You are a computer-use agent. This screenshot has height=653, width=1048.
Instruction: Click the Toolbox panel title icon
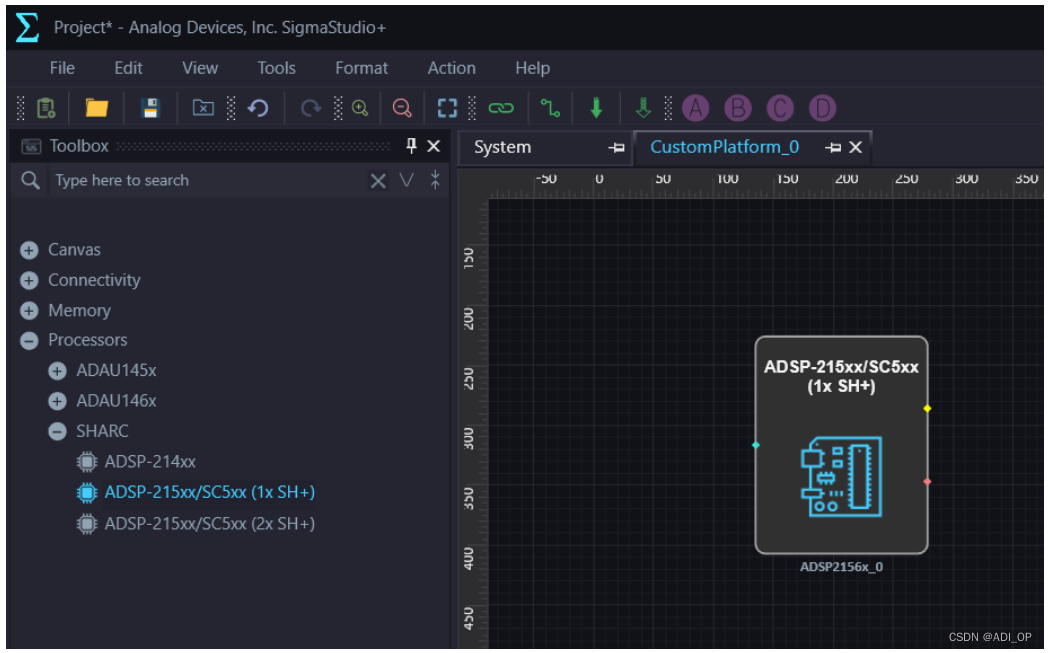(31, 146)
